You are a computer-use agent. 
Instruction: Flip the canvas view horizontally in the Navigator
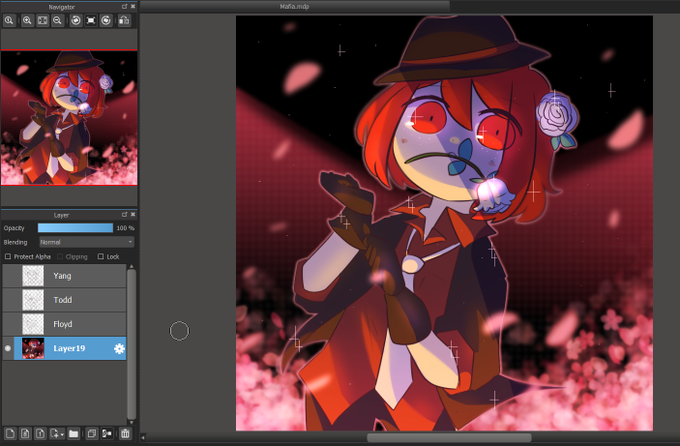[124, 20]
